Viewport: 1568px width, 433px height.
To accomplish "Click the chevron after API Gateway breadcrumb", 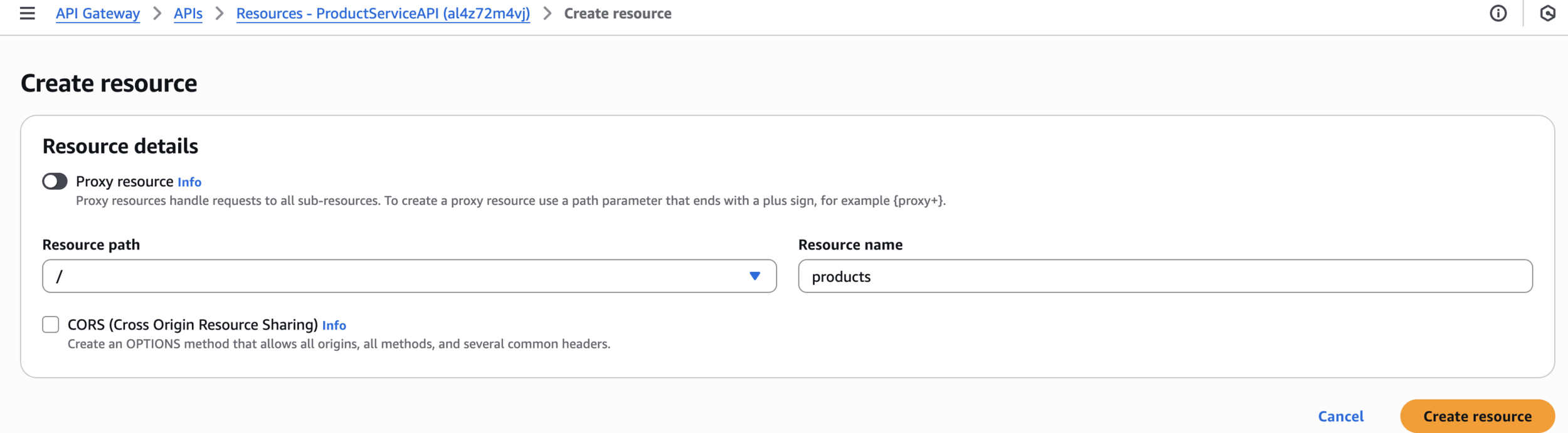I will tap(157, 13).
